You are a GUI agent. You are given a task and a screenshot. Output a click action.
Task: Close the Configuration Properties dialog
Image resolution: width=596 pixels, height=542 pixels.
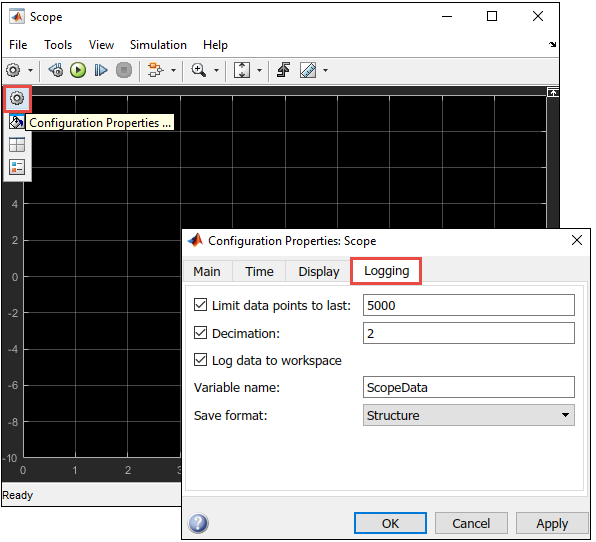577,240
